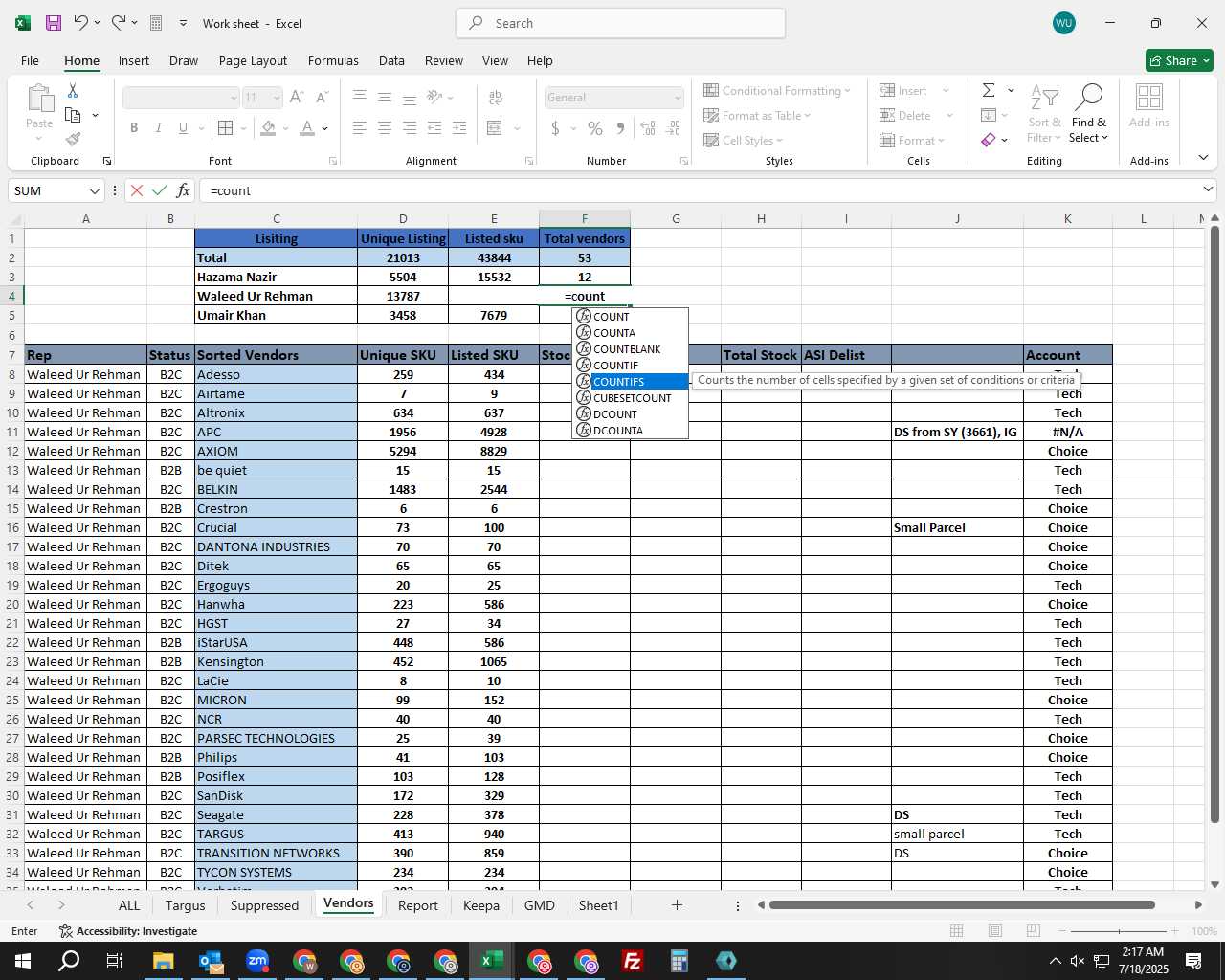
Task: Open the Formulas ribbon tab
Action: tap(333, 60)
